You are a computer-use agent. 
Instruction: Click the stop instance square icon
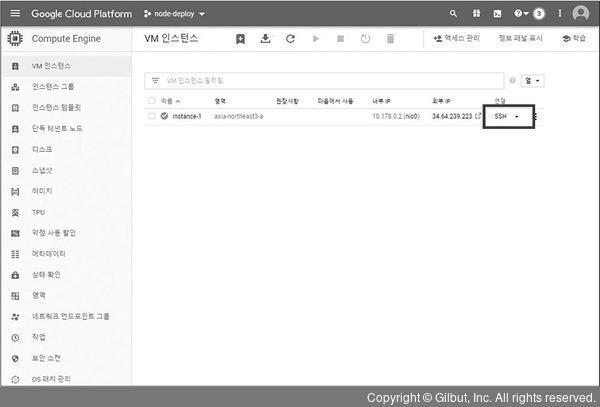click(x=340, y=38)
